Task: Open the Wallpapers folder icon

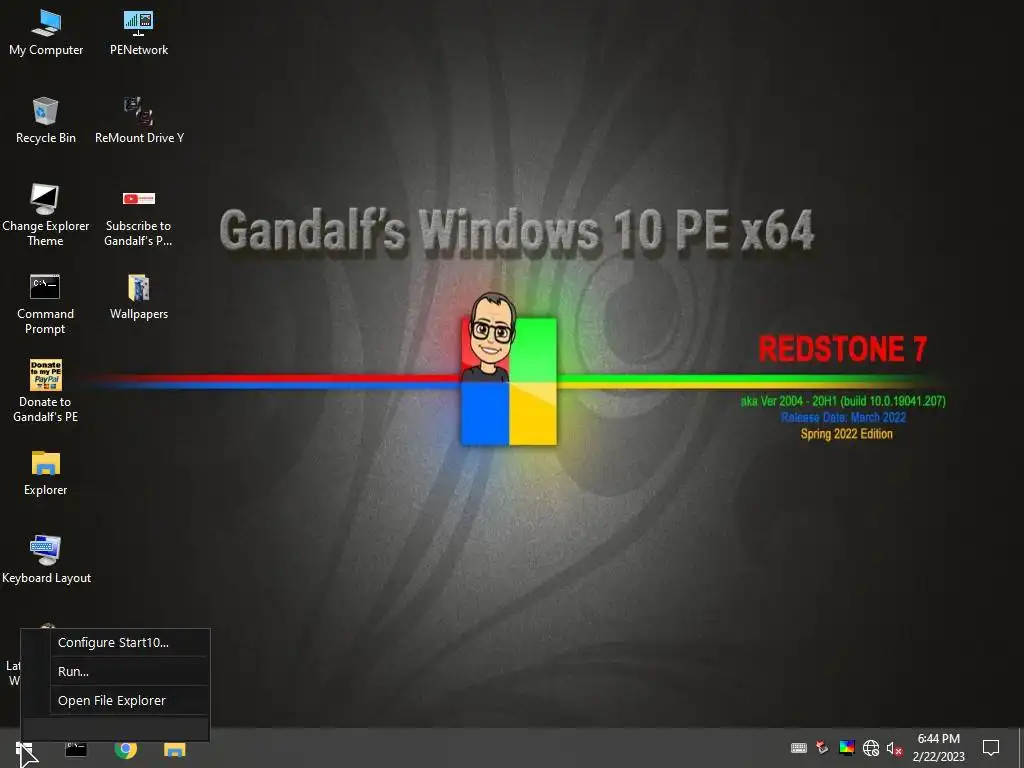Action: point(138,297)
